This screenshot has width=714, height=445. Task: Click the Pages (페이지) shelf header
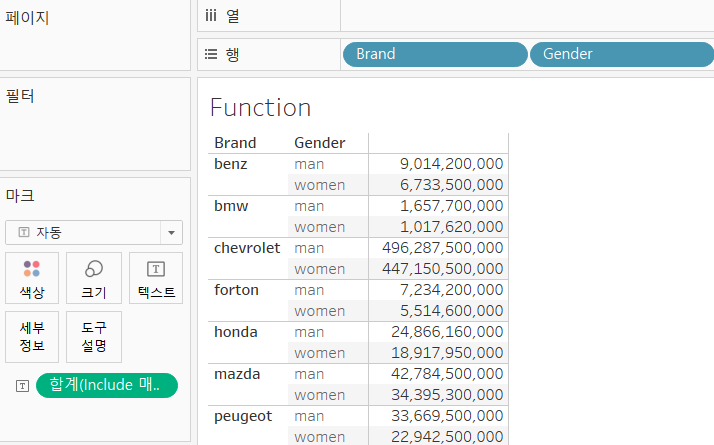tap(27, 18)
